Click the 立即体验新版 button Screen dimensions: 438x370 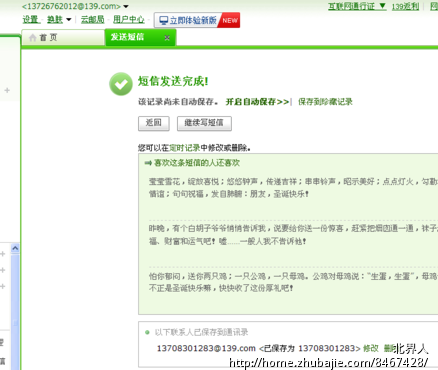[197, 20]
